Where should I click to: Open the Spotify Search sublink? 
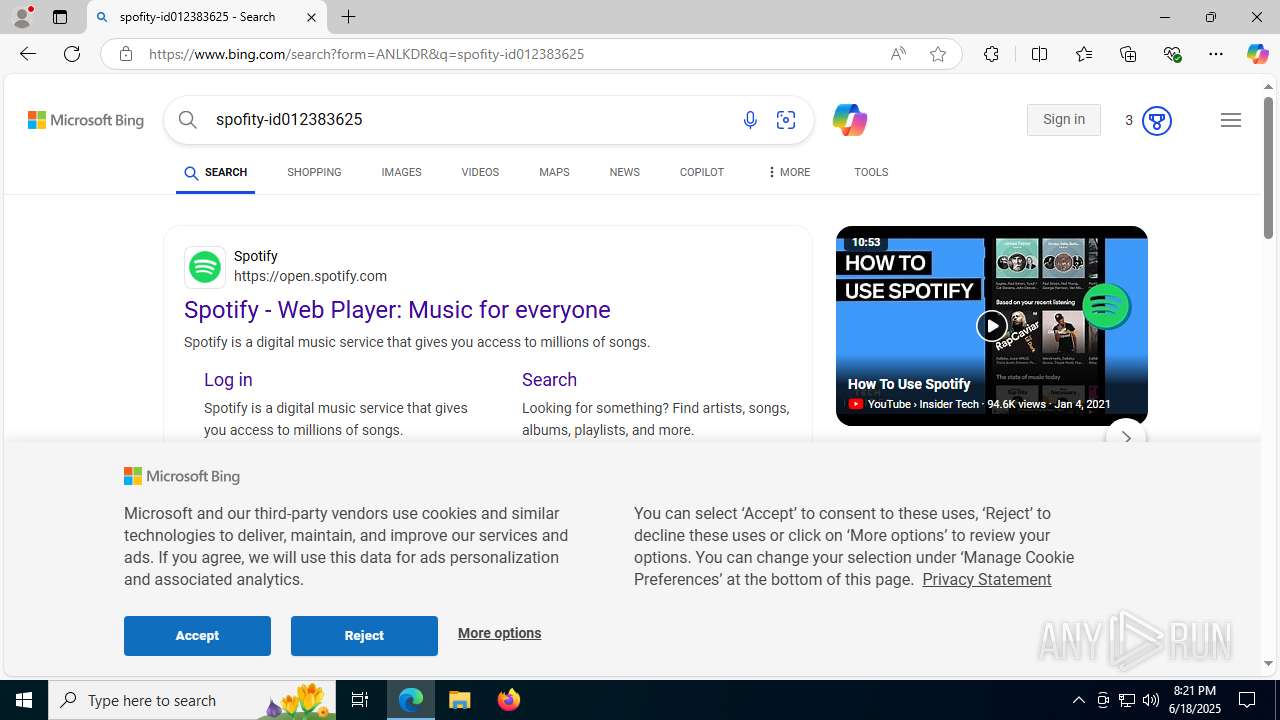tap(549, 380)
